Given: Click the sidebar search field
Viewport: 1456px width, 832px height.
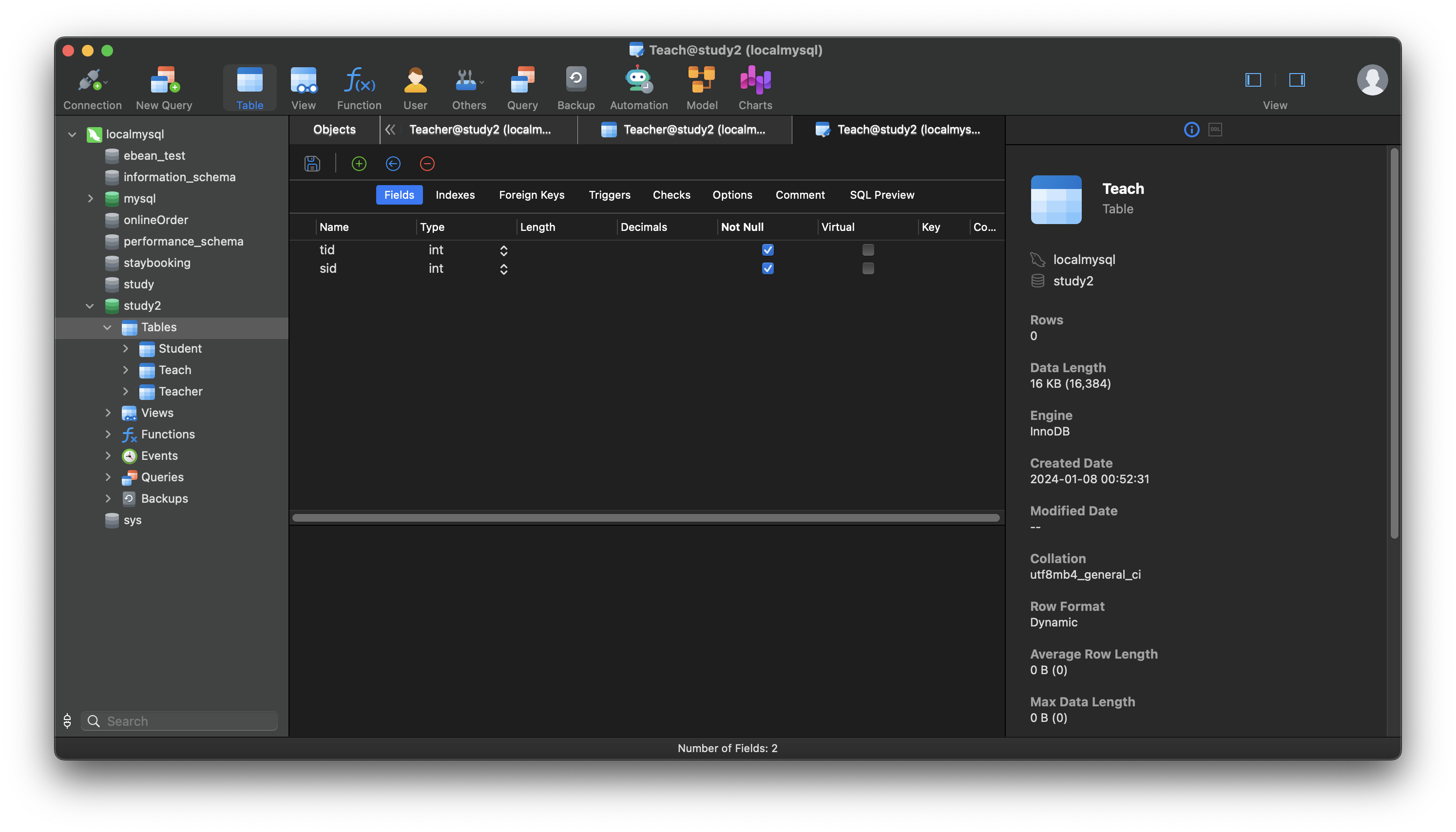Looking at the screenshot, I should [179, 720].
